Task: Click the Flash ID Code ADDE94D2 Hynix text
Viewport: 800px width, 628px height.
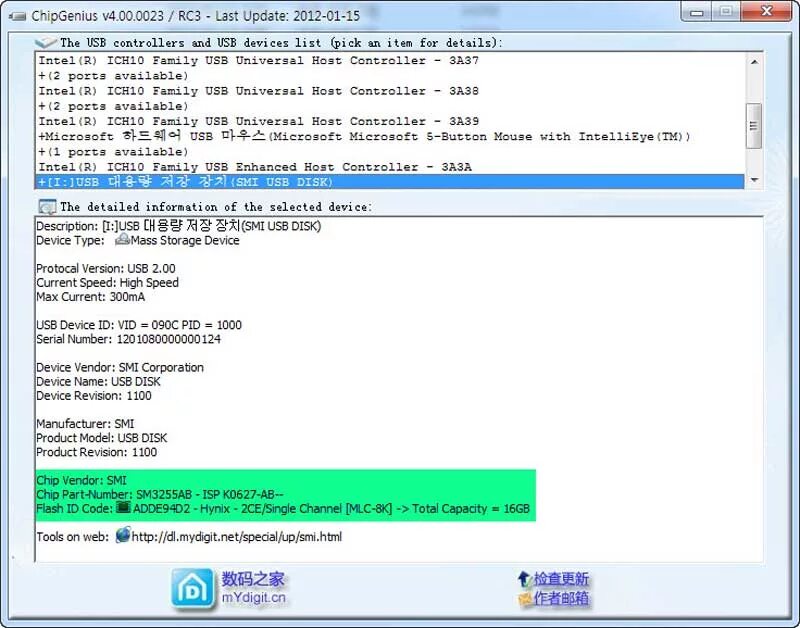Action: coord(331,509)
